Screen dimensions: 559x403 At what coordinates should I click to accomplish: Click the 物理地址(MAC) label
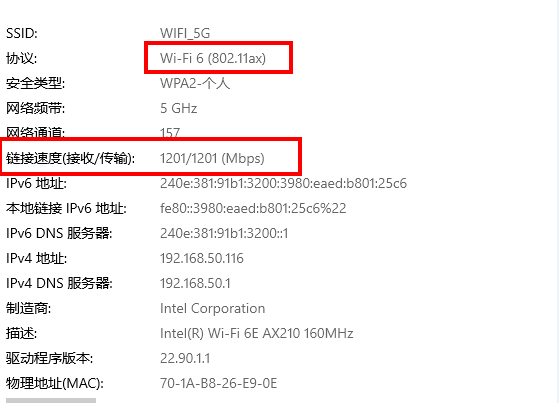point(55,383)
